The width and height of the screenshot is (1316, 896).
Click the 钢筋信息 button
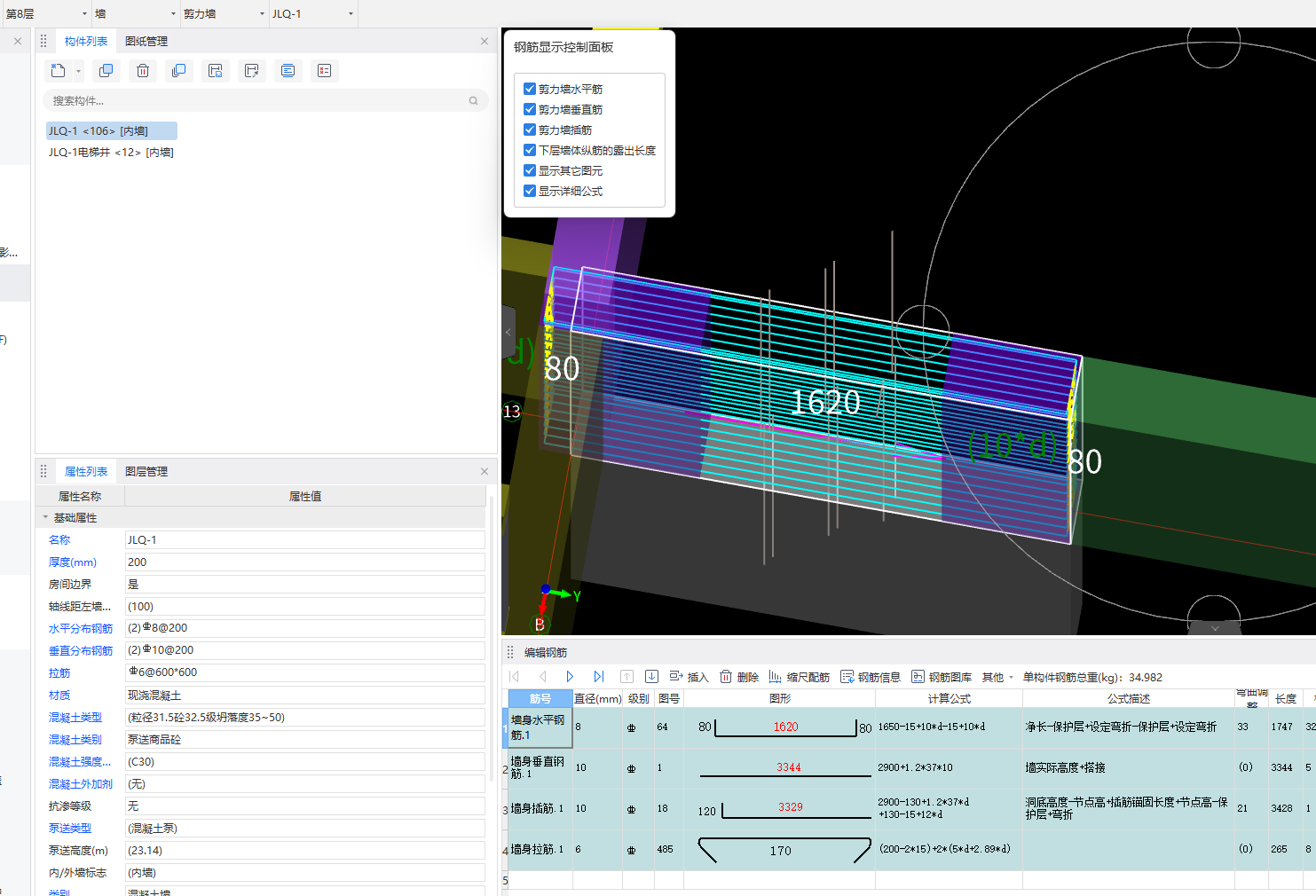[x=871, y=677]
